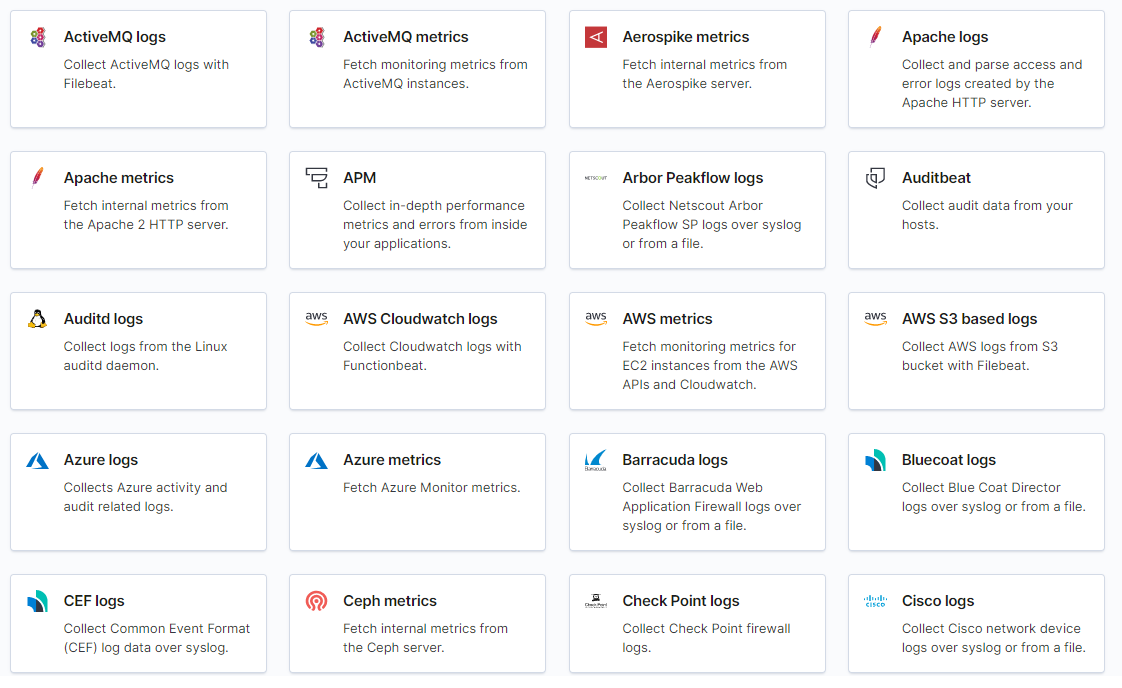
Task: Open the AWS S3 based logs title
Action: 969,319
